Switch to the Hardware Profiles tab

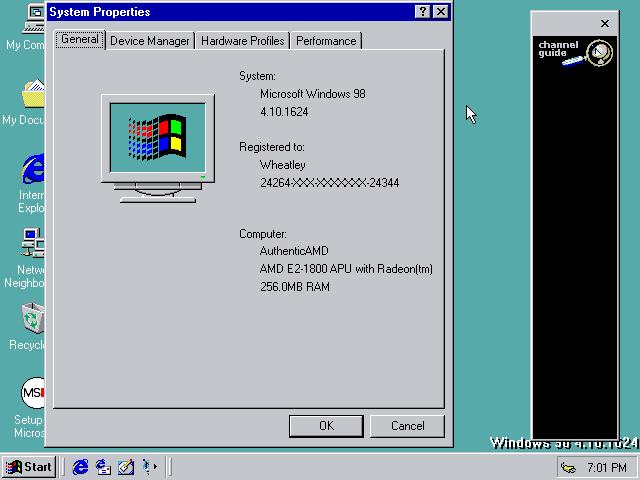click(x=242, y=41)
